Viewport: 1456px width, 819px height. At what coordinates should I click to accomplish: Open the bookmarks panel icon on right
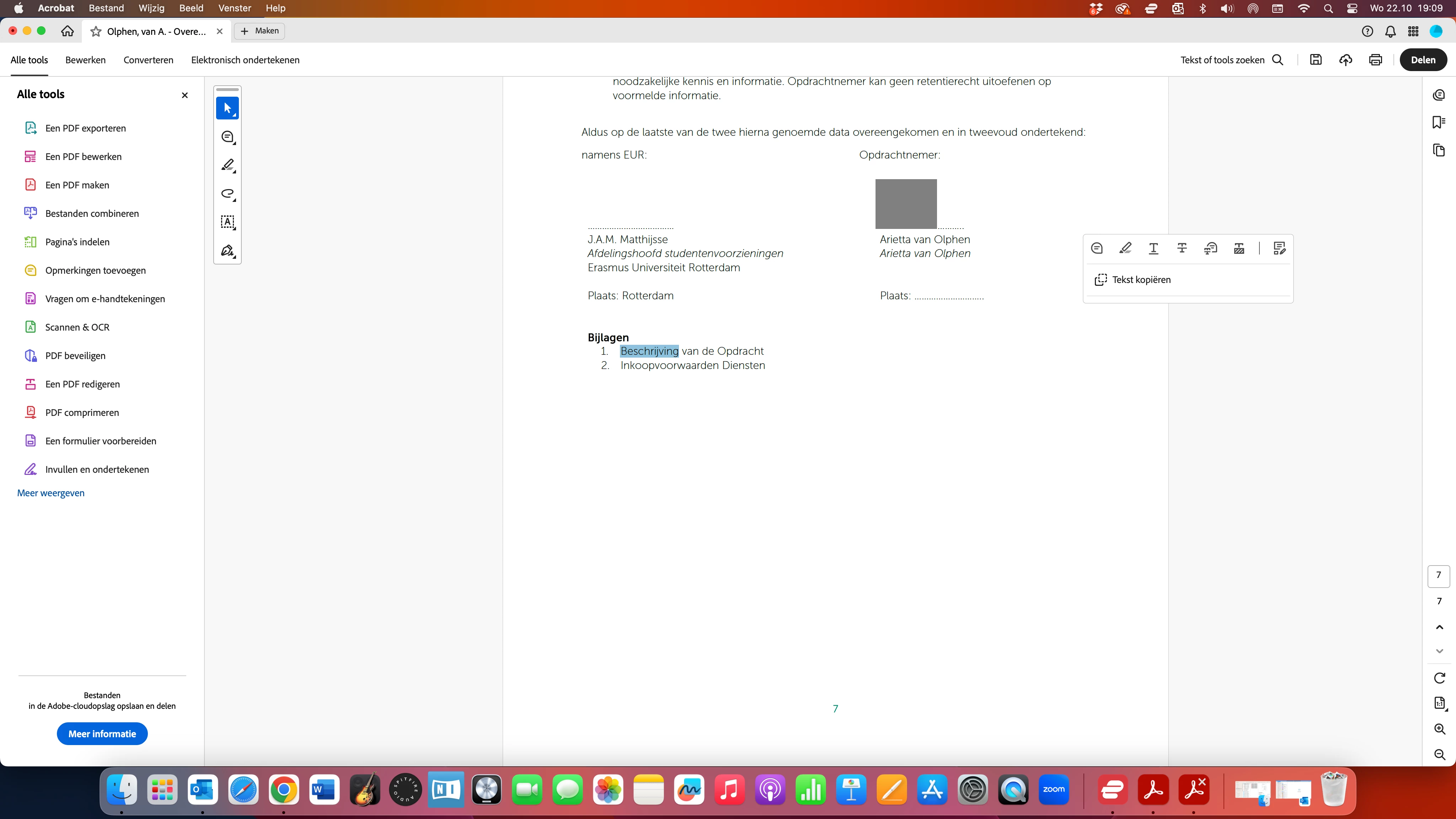pyautogui.click(x=1439, y=122)
